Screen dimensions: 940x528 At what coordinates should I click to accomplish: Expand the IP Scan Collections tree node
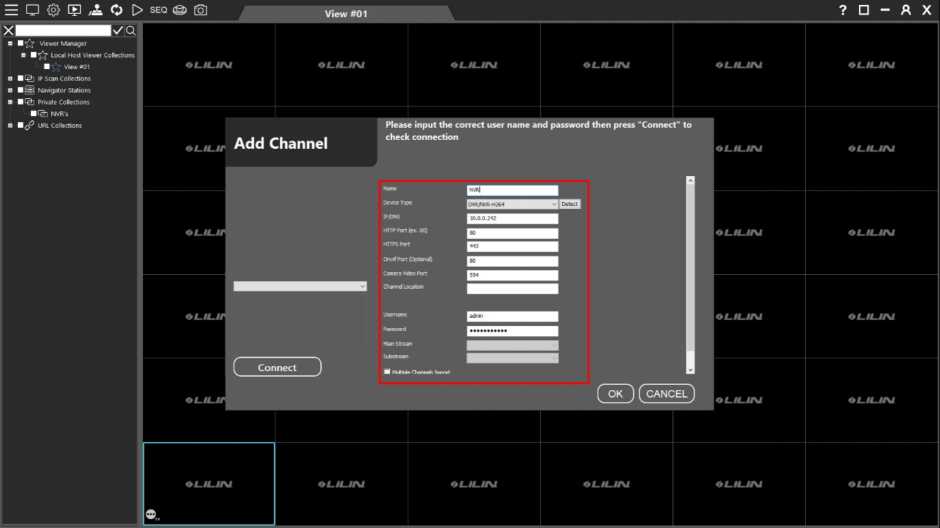[x=10, y=79]
